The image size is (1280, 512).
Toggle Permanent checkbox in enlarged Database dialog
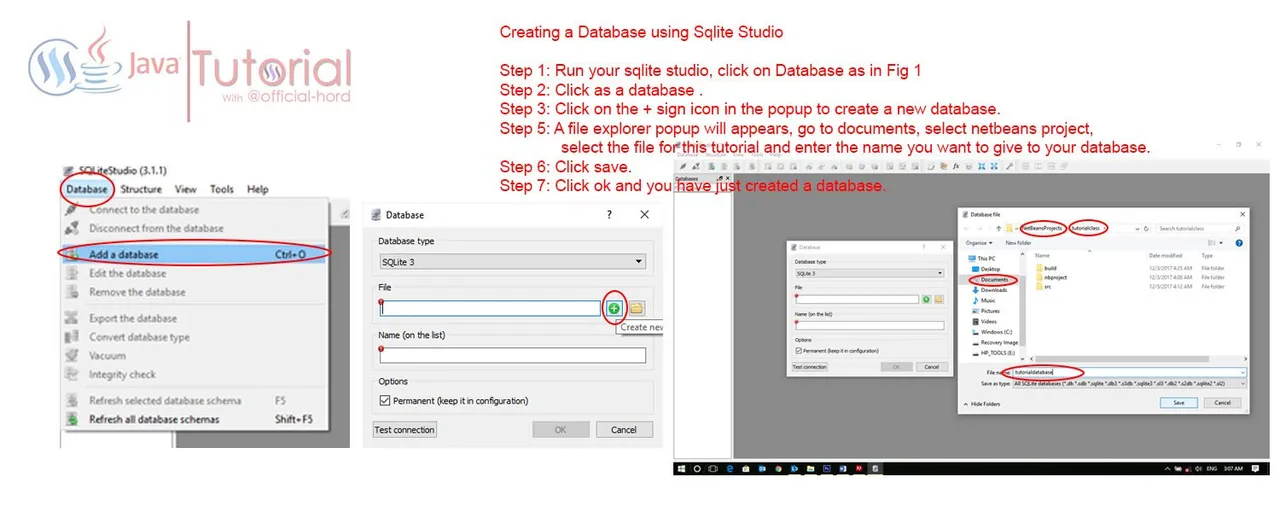click(x=386, y=401)
